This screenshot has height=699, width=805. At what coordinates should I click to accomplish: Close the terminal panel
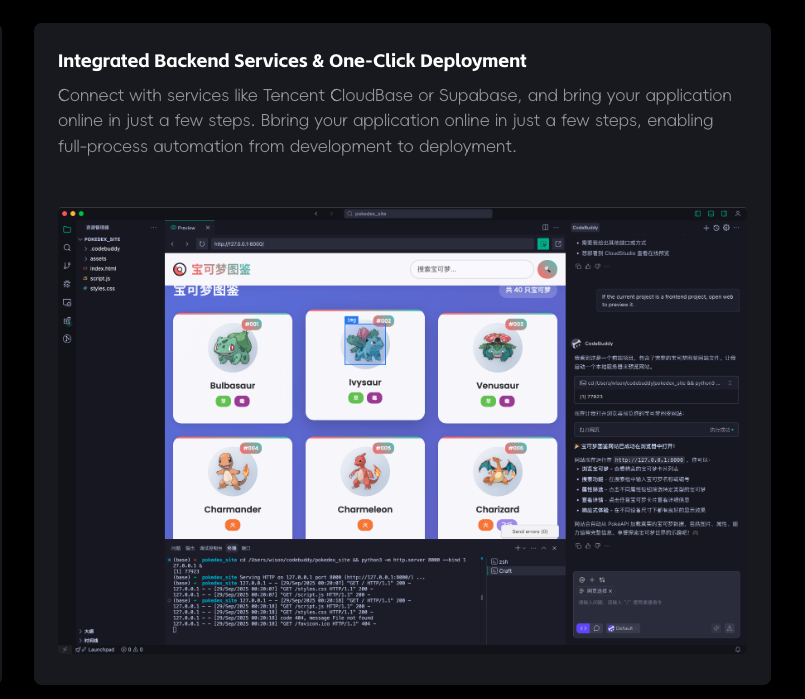pyautogui.click(x=554, y=548)
